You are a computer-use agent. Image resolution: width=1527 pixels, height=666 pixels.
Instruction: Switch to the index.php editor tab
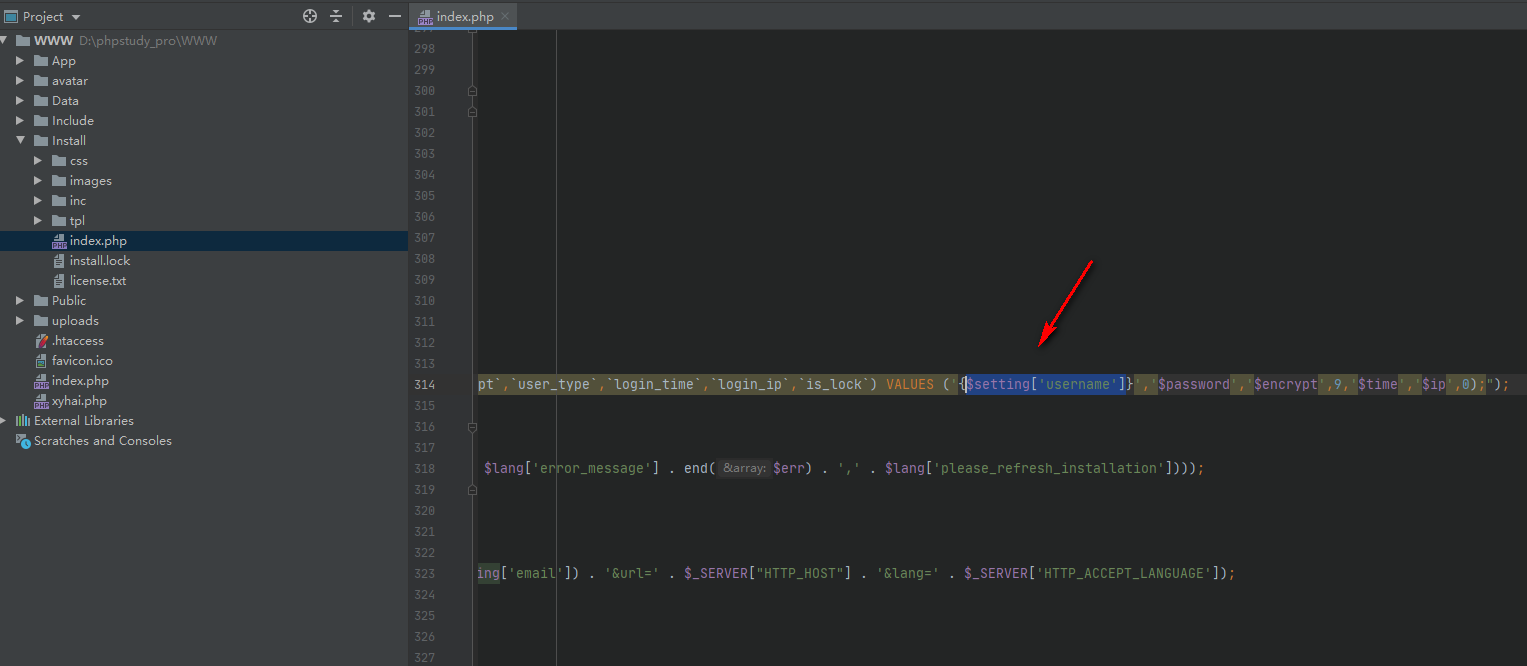[465, 16]
